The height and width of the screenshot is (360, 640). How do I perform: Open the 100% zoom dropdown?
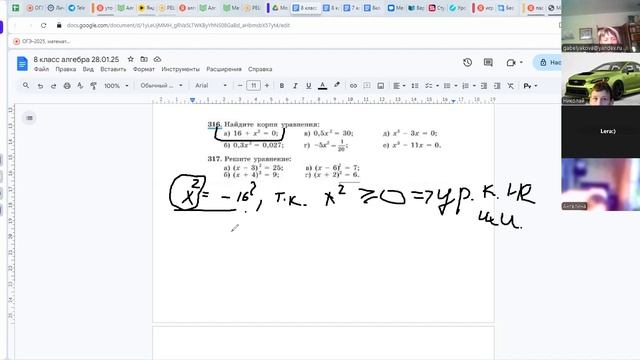click(x=116, y=86)
